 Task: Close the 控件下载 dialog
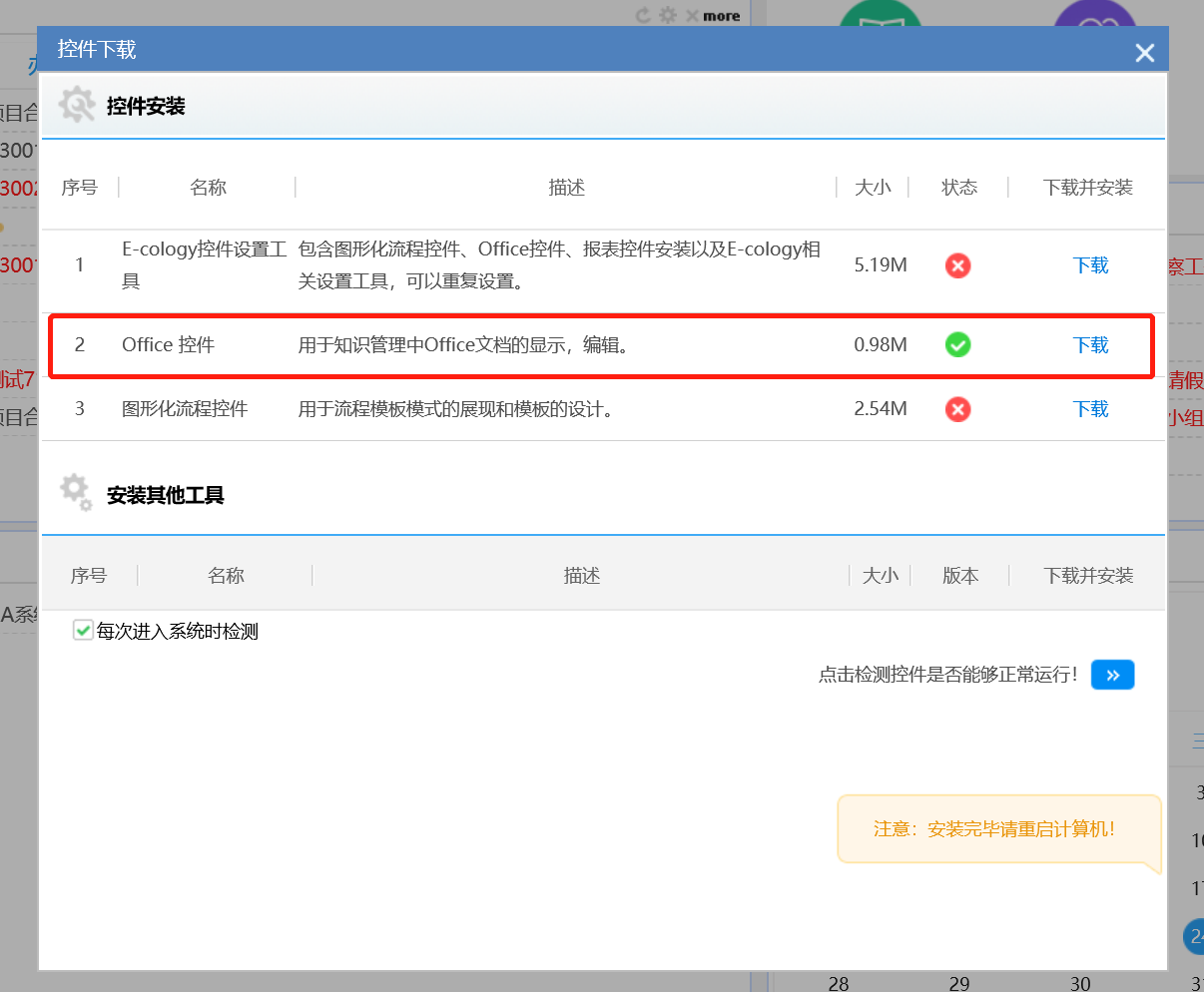pyautogui.click(x=1144, y=53)
